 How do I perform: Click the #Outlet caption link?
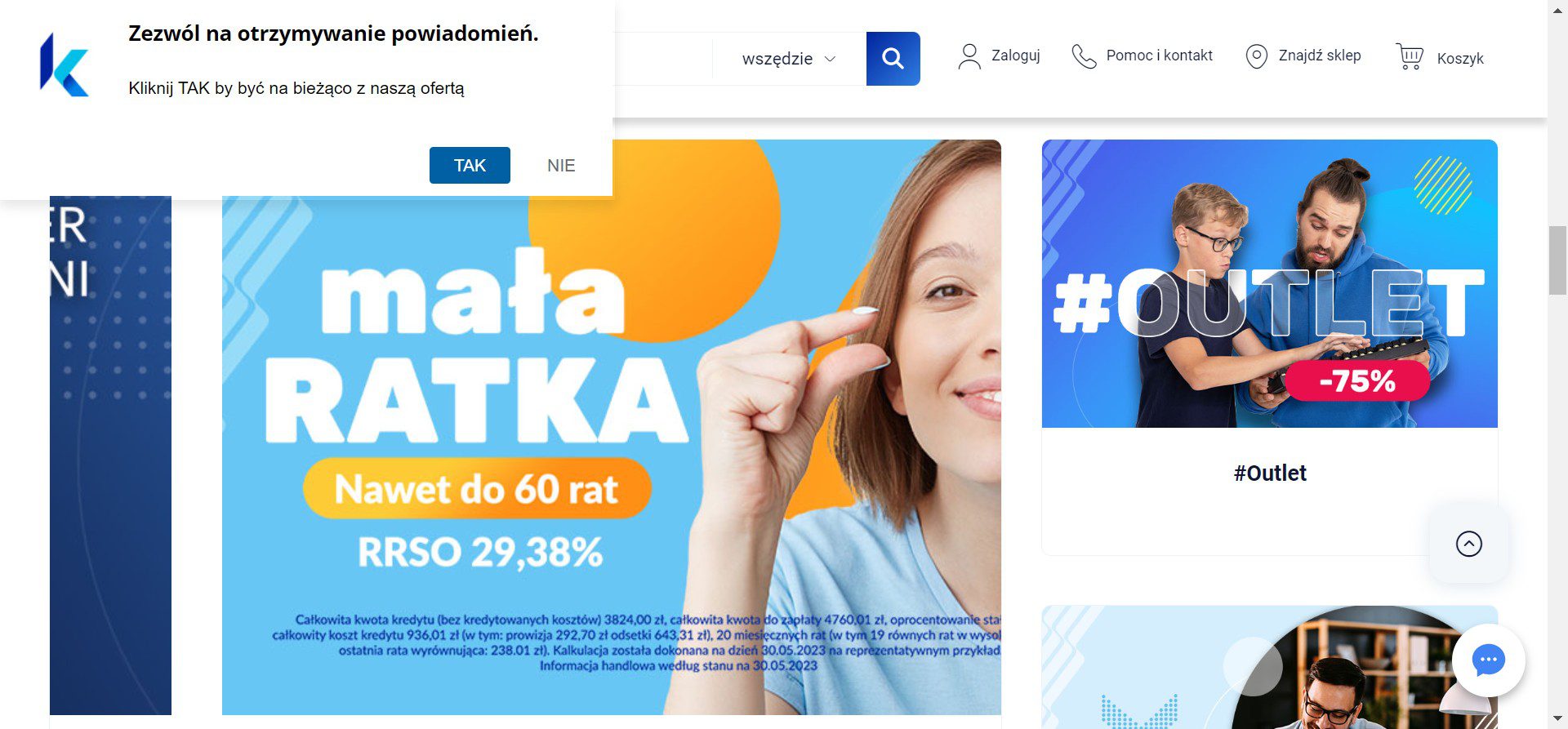coord(1270,473)
